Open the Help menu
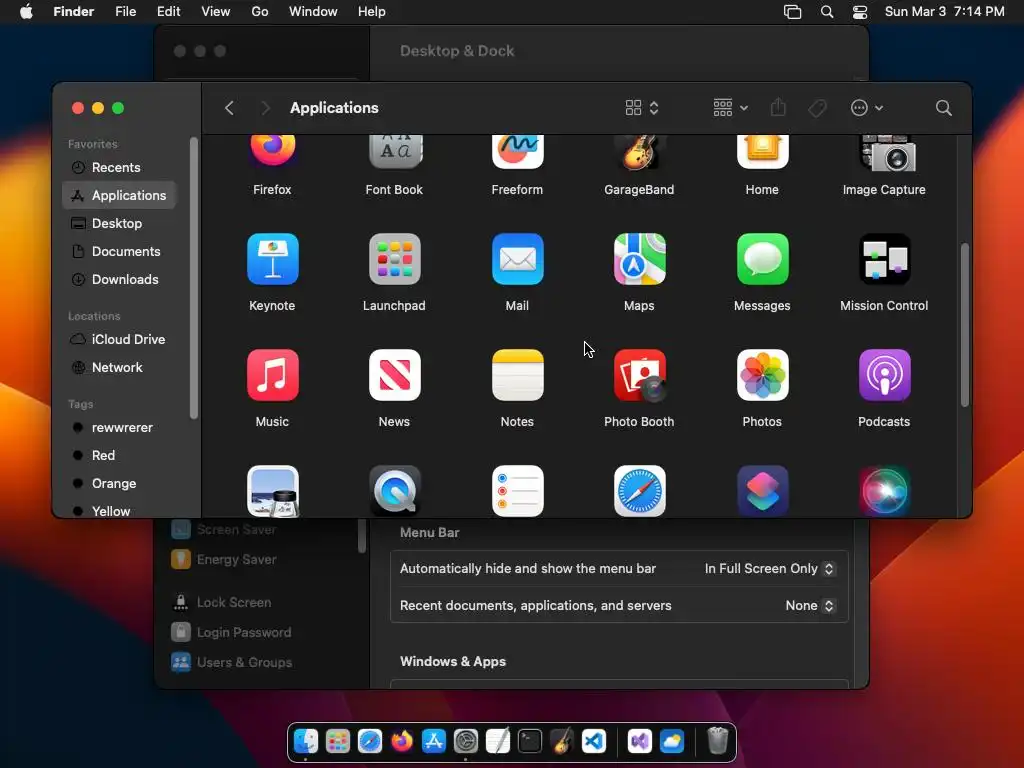1024x768 pixels. [x=372, y=12]
